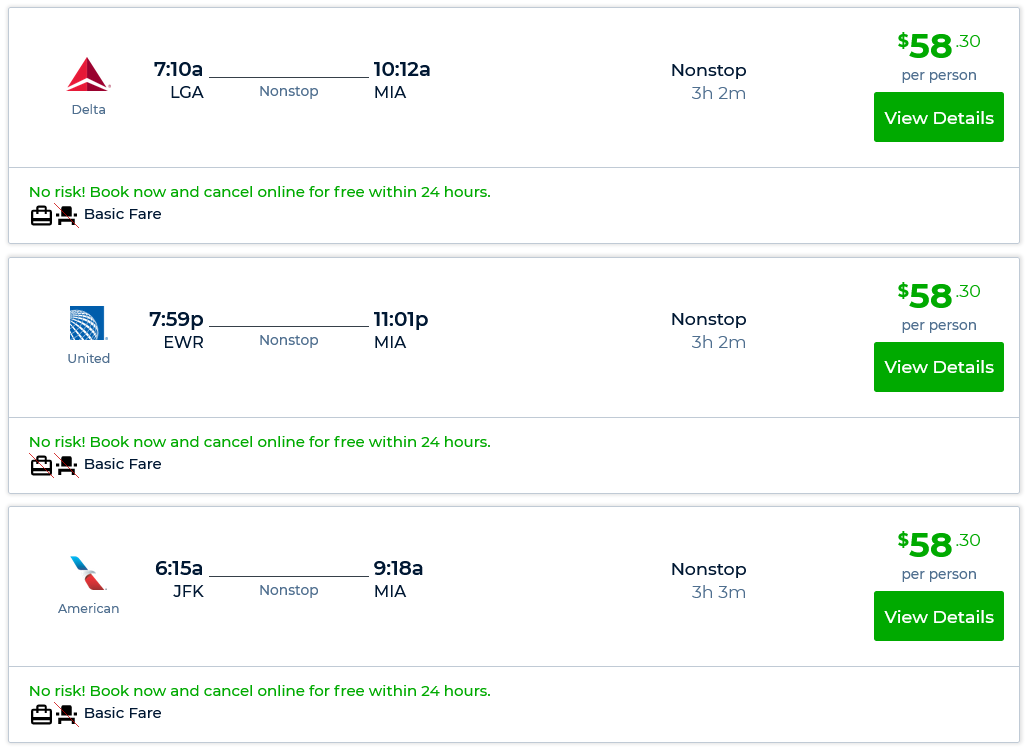Click the $58.30 price on United flight
1029x749 pixels.
[x=938, y=295]
